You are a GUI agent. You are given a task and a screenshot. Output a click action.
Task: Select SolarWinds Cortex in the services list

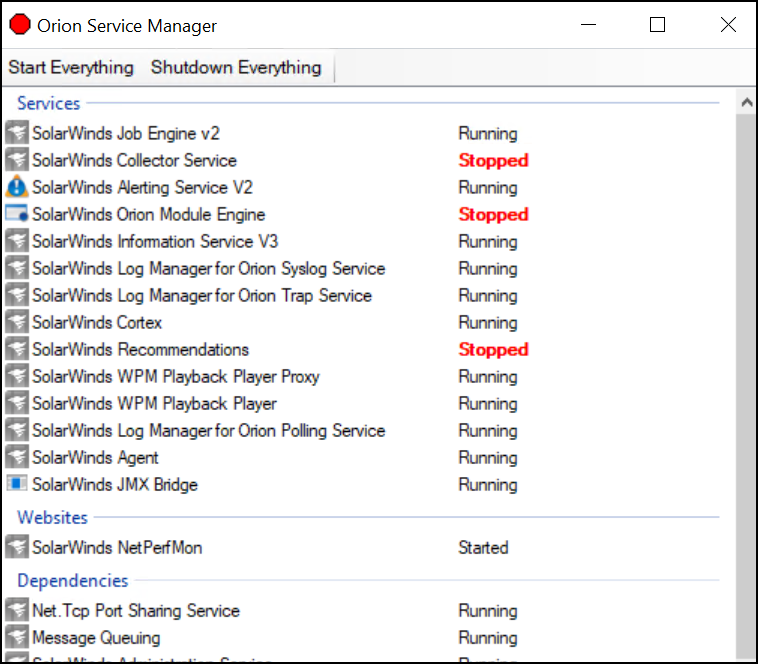click(x=97, y=323)
